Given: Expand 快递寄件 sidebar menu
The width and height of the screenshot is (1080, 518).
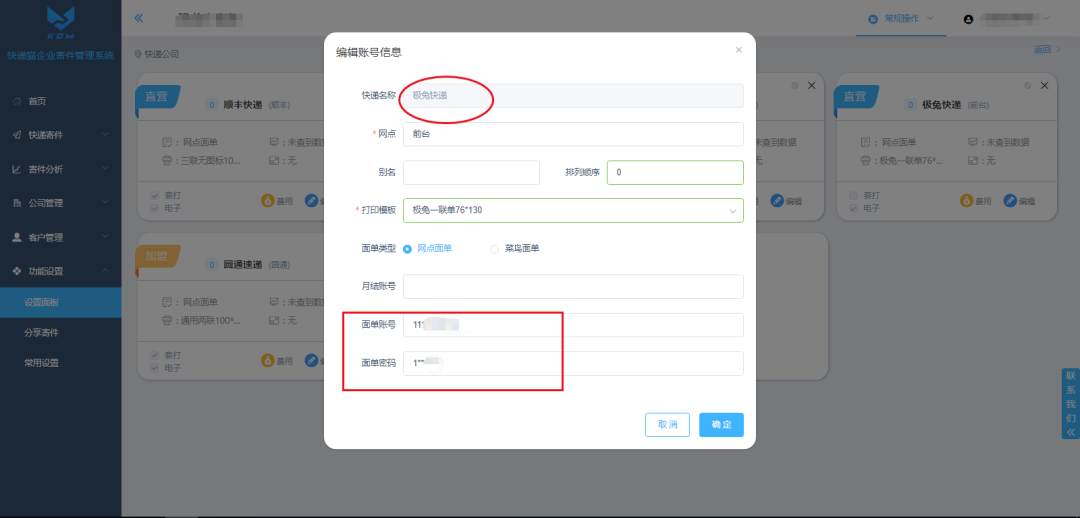Looking at the screenshot, I should point(61,135).
